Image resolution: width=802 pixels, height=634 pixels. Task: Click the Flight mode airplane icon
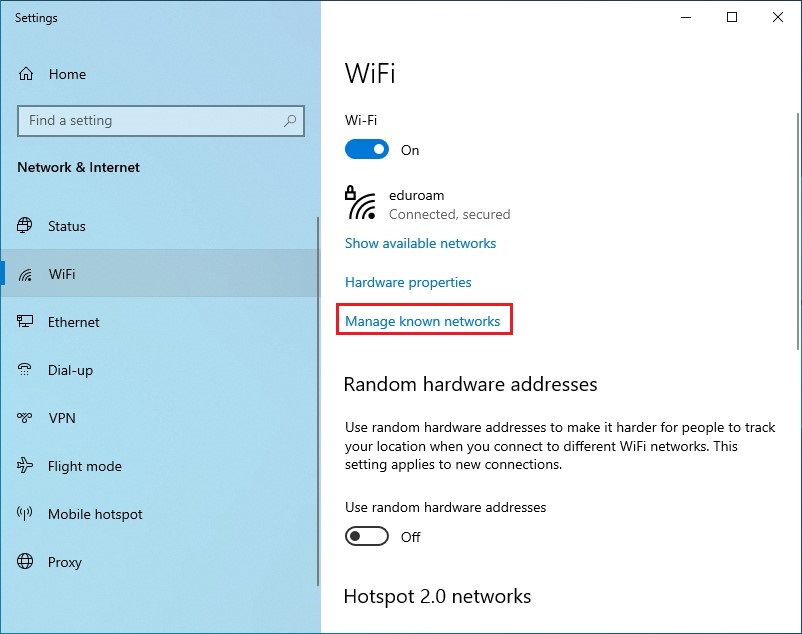point(25,465)
